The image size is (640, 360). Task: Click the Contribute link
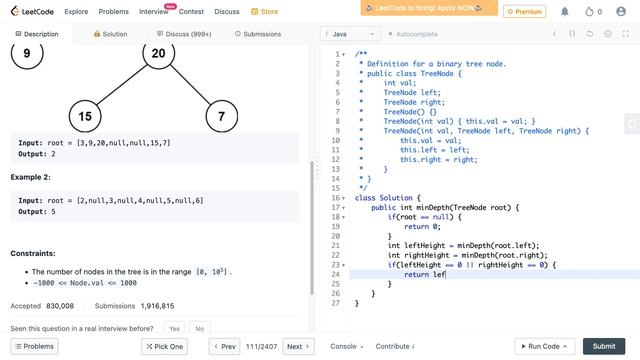(x=395, y=346)
